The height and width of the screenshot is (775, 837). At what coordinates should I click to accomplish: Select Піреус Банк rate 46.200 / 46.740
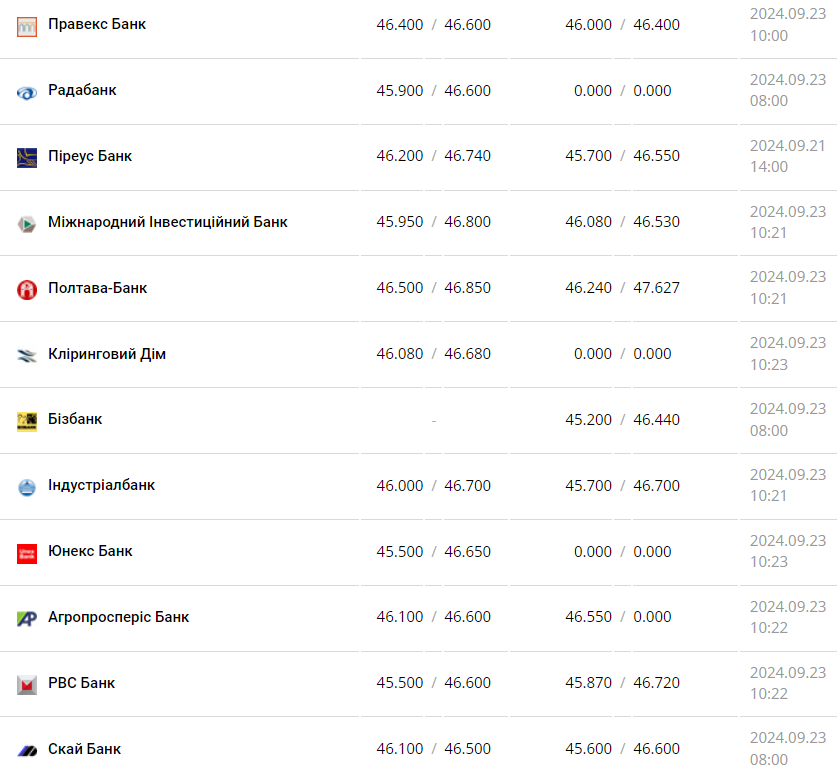tap(433, 156)
